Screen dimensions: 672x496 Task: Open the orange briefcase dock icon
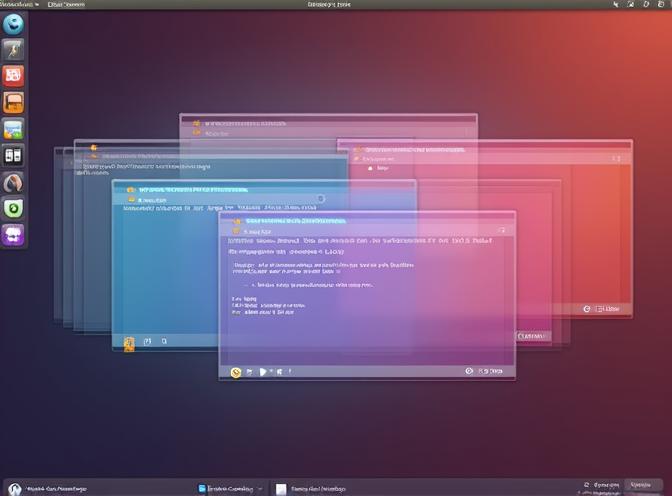(15, 102)
